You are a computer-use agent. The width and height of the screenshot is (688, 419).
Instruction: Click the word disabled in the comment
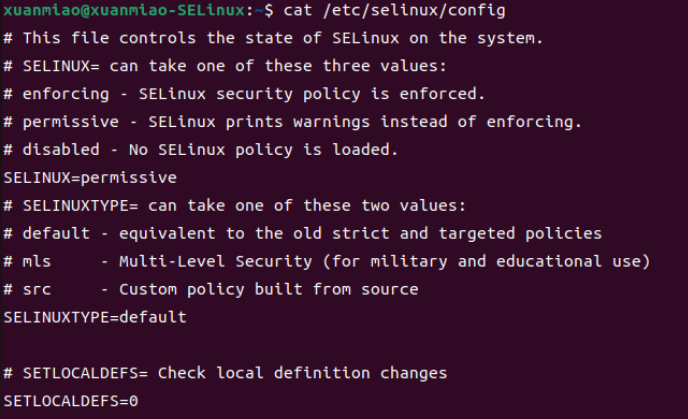point(55,150)
